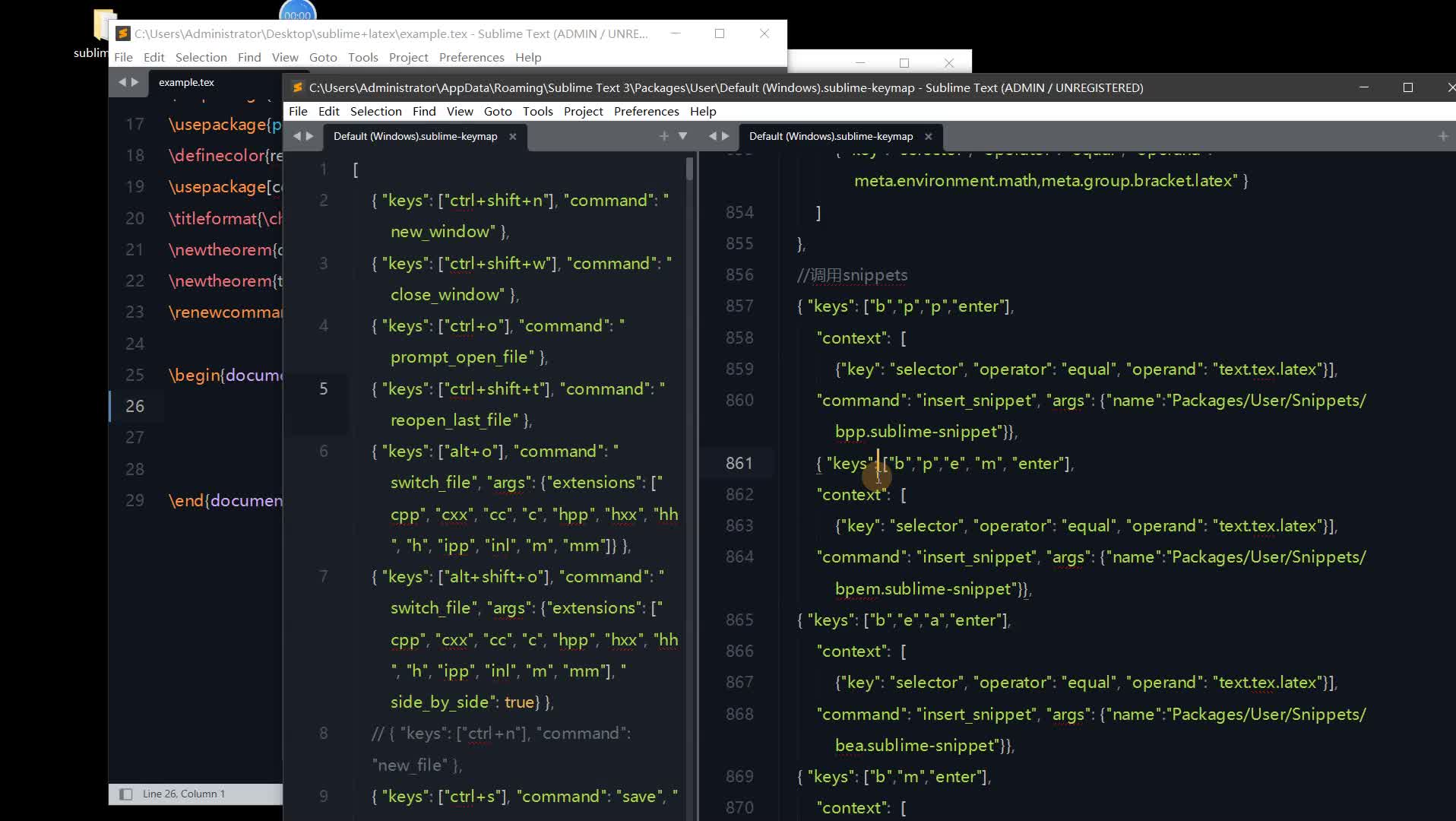Open the tab overflow dropdown arrow
Image resolution: width=1456 pixels, height=821 pixels.
[x=682, y=136]
